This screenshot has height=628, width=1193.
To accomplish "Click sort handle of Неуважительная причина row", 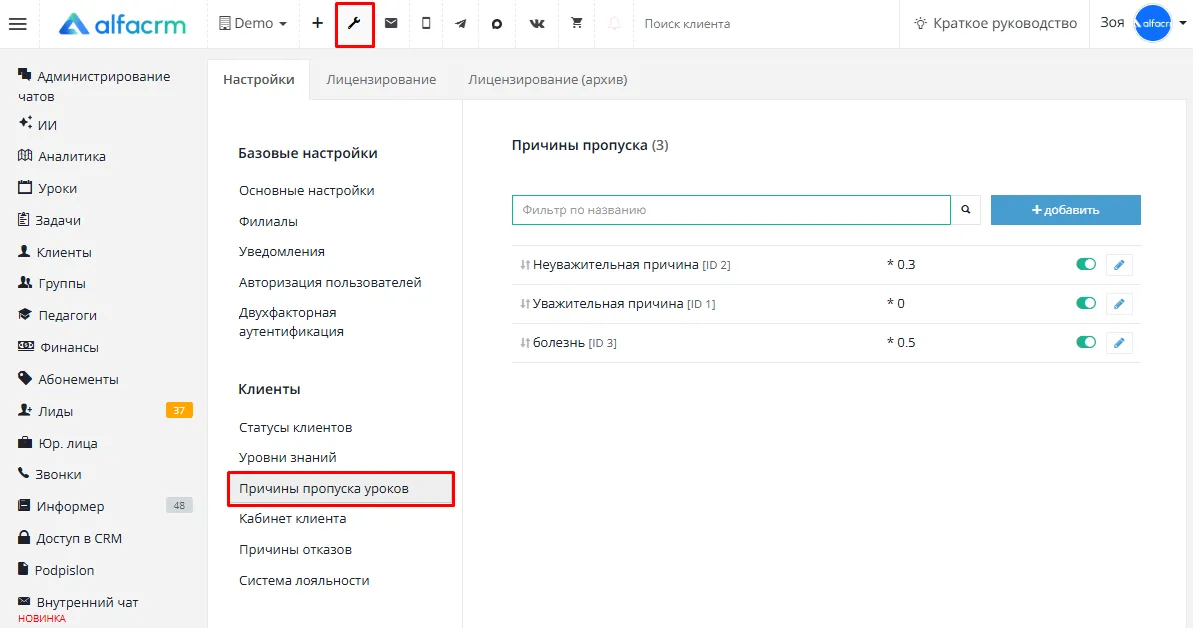I will [x=524, y=265].
